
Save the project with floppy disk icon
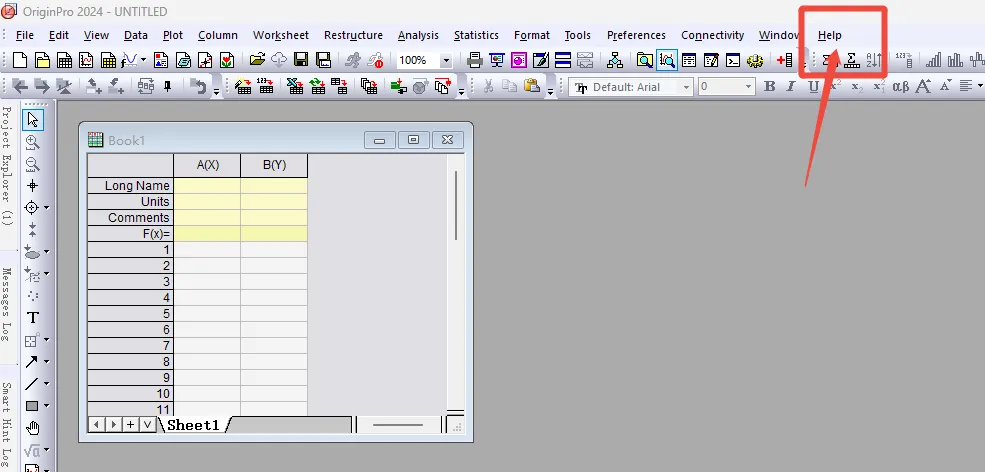point(301,60)
